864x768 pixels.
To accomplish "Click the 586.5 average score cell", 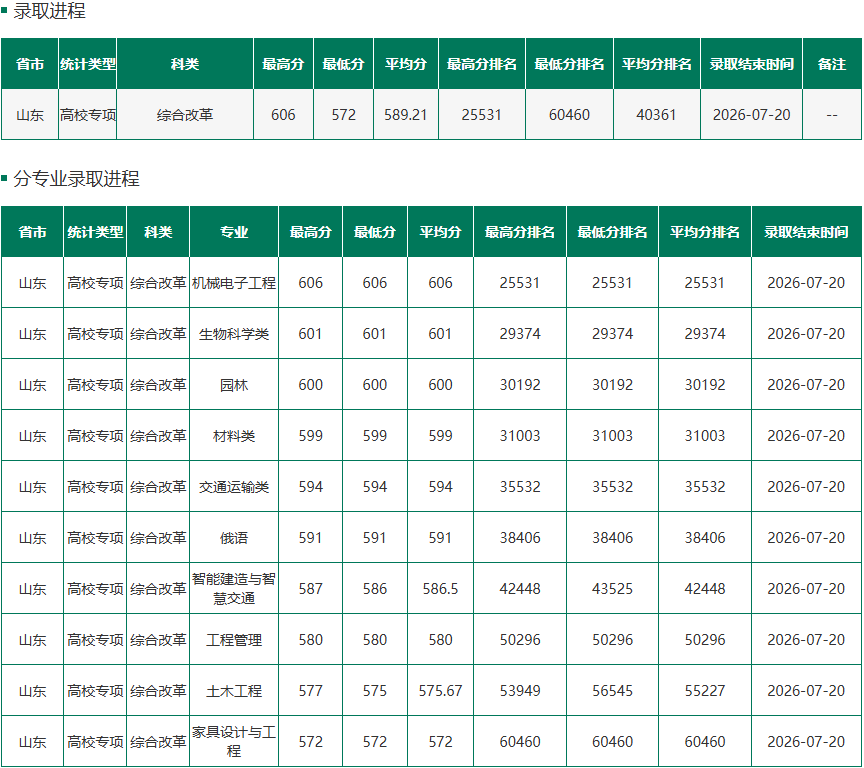I will [x=440, y=588].
